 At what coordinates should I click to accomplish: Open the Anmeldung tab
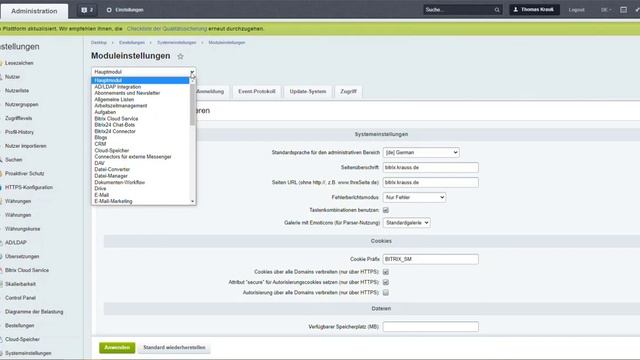pos(210,91)
